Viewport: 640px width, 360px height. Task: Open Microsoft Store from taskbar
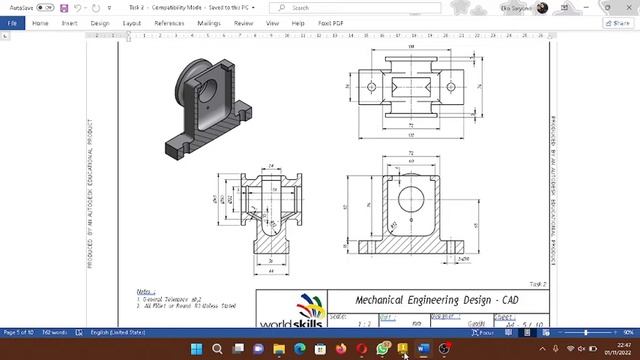click(x=320, y=349)
